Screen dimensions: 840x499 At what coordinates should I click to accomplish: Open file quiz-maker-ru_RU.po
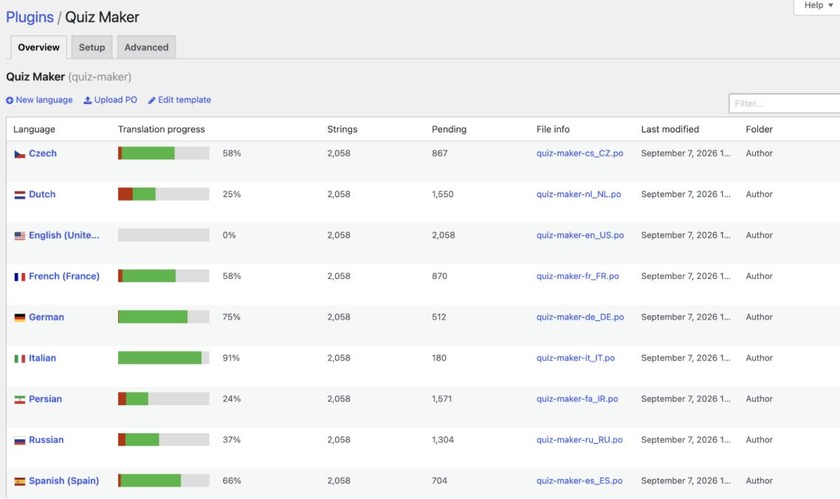point(579,440)
